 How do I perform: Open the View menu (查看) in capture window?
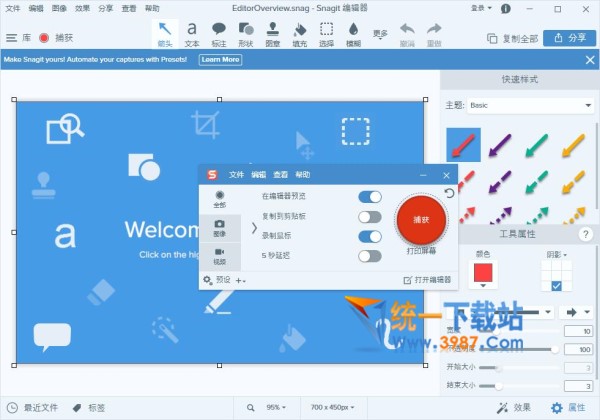[280, 175]
